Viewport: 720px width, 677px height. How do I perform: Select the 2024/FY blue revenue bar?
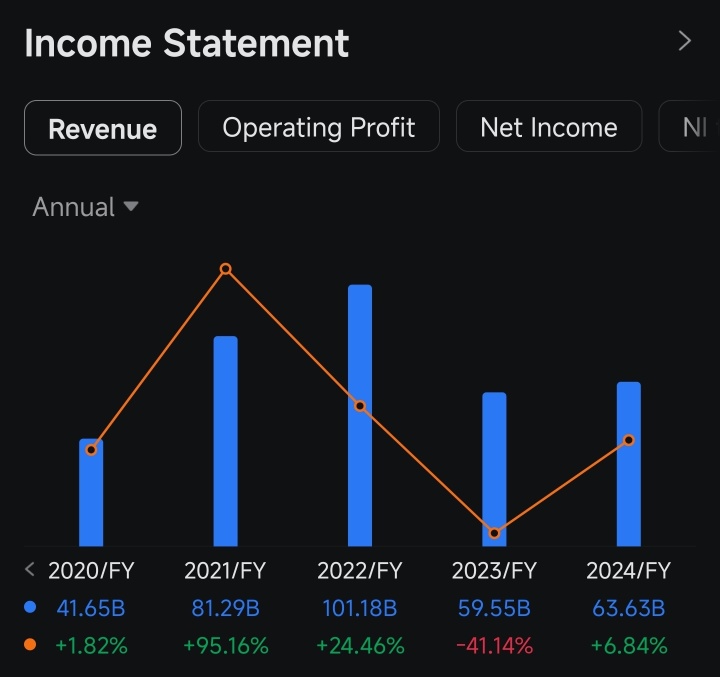[x=629, y=464]
